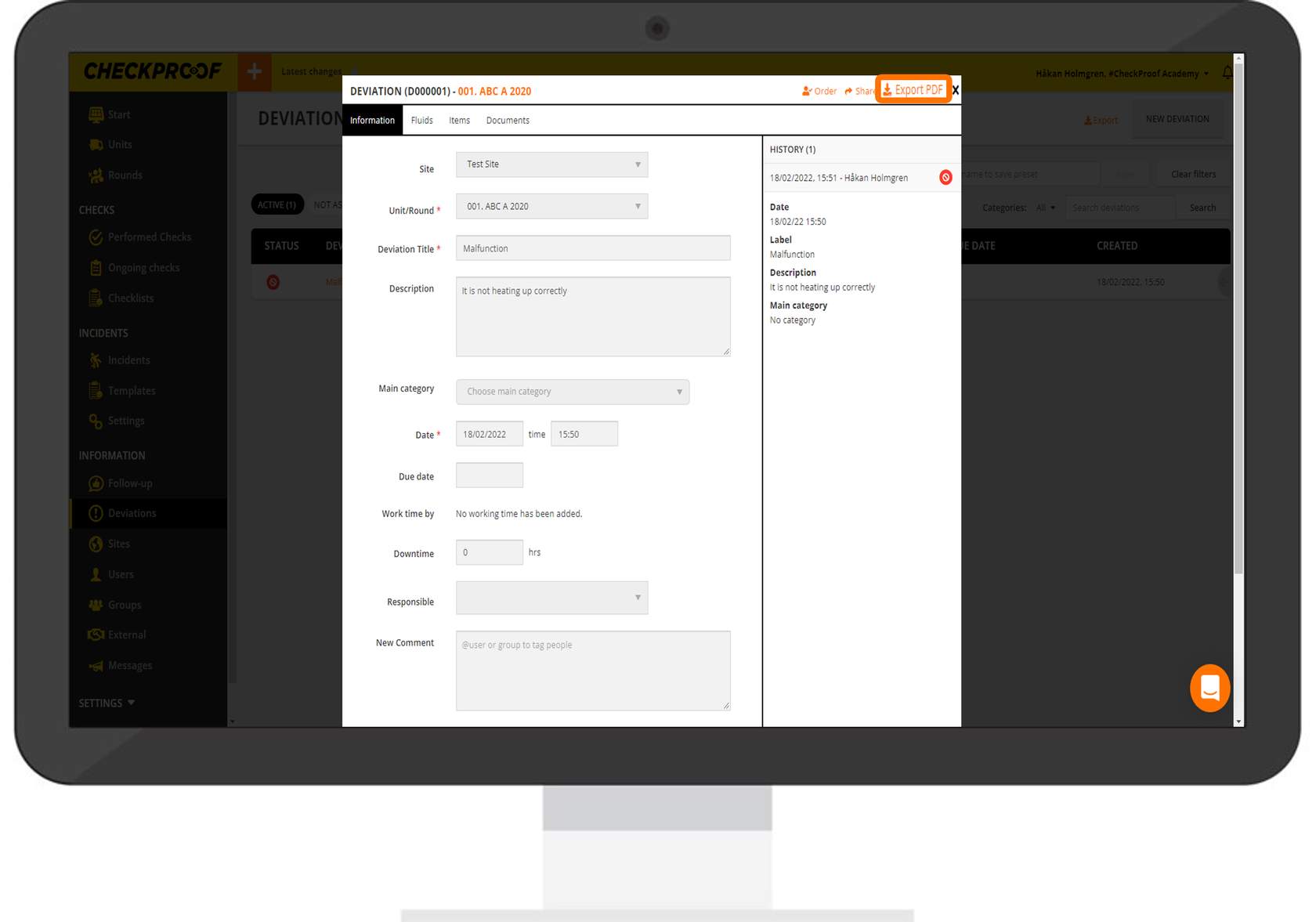Click the orange plus icon beside the logo
This screenshot has width=1316, height=922.
click(254, 72)
